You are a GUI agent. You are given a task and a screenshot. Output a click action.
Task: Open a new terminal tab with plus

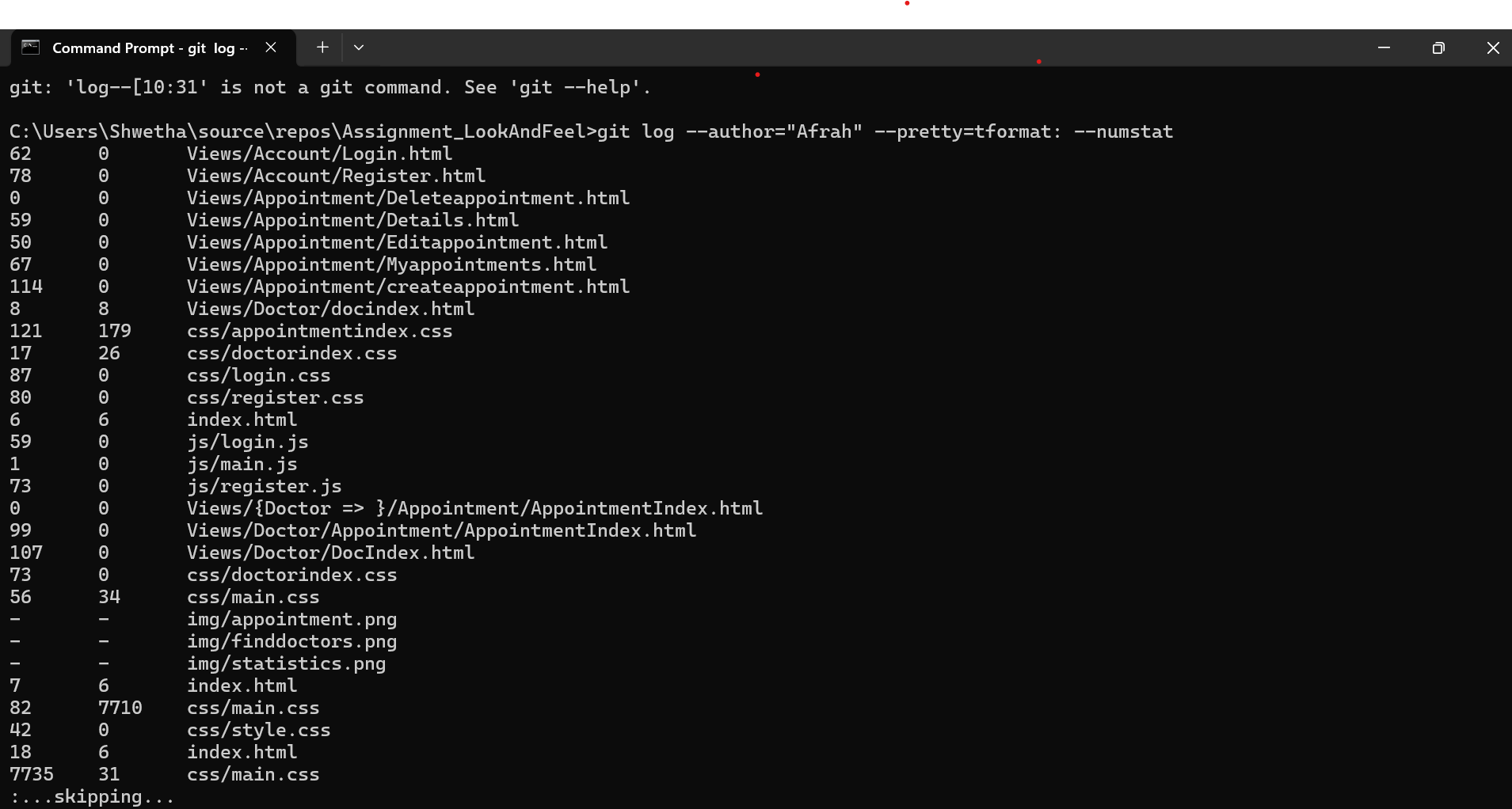[322, 47]
